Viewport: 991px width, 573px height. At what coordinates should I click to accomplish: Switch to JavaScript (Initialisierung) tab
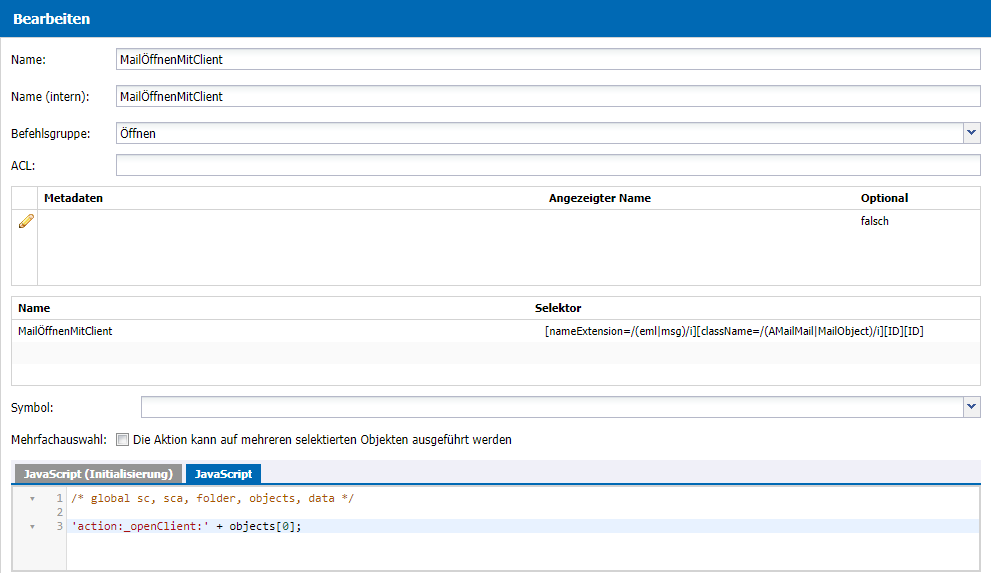[98, 474]
